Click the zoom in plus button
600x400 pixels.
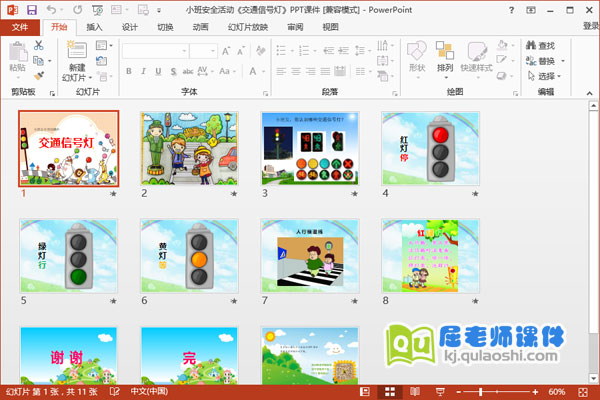click(535, 392)
